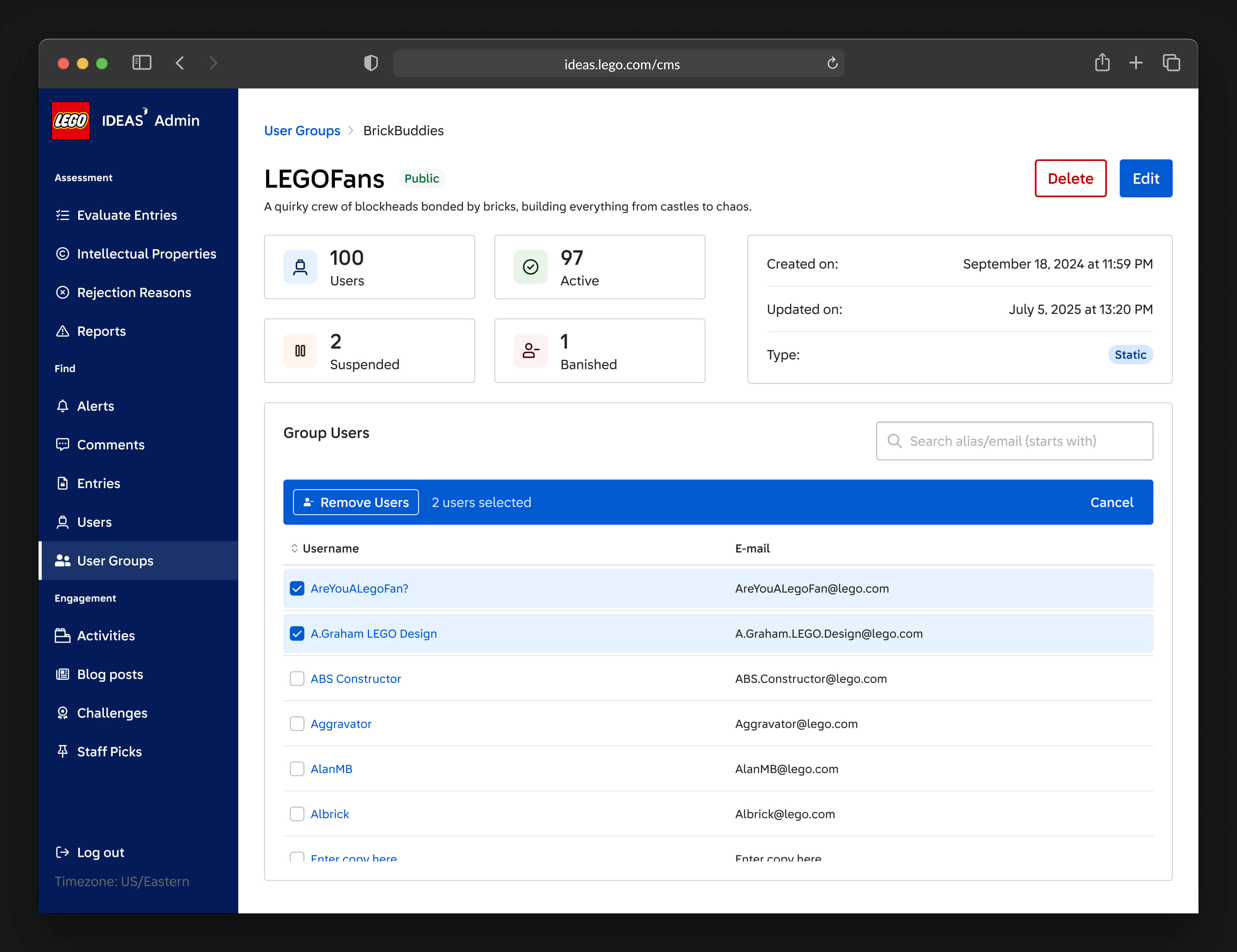Open Comments in sidebar
The width and height of the screenshot is (1237, 952).
138,445
